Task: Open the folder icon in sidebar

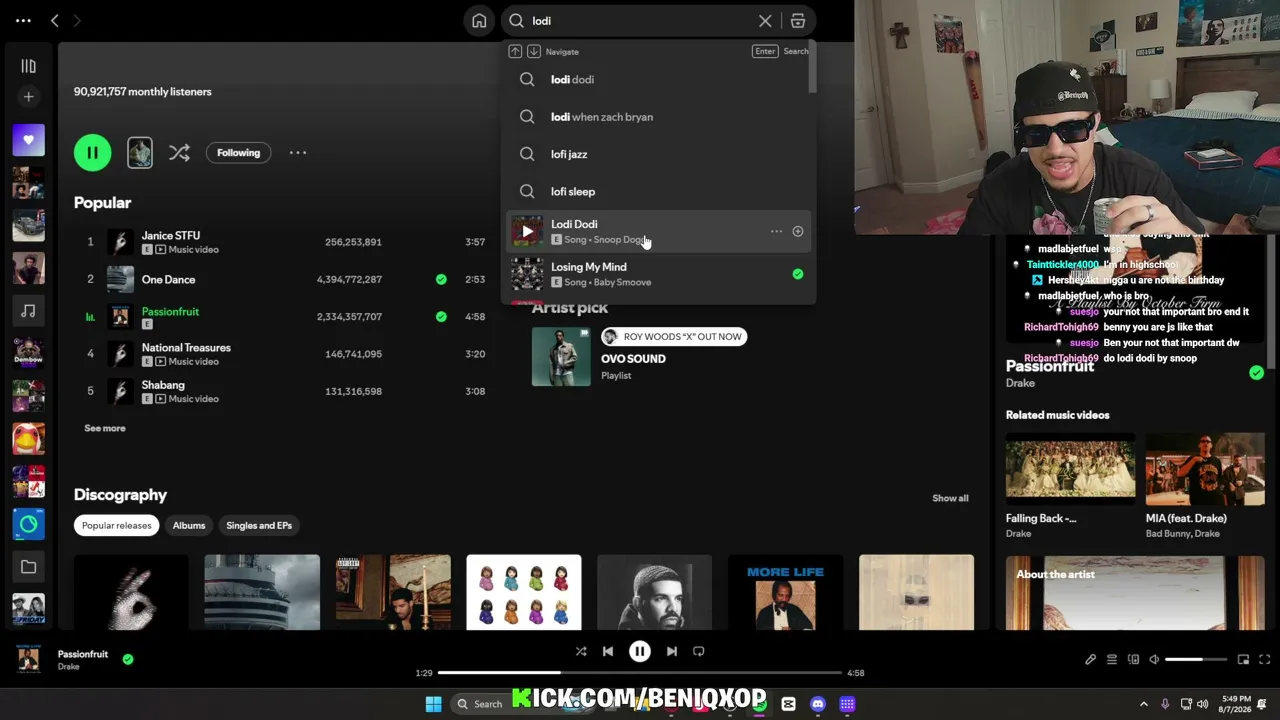Action: coord(28,567)
